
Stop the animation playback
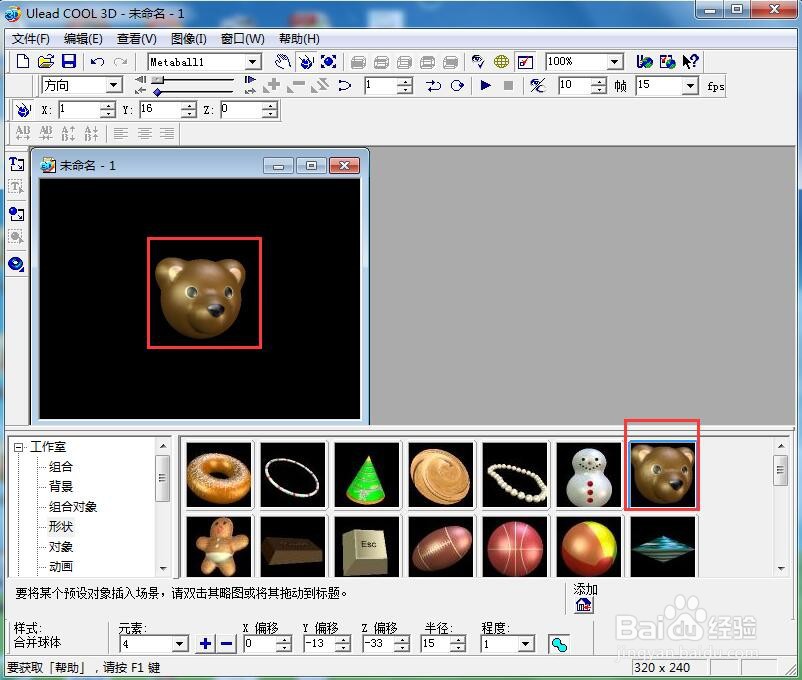tap(508, 85)
